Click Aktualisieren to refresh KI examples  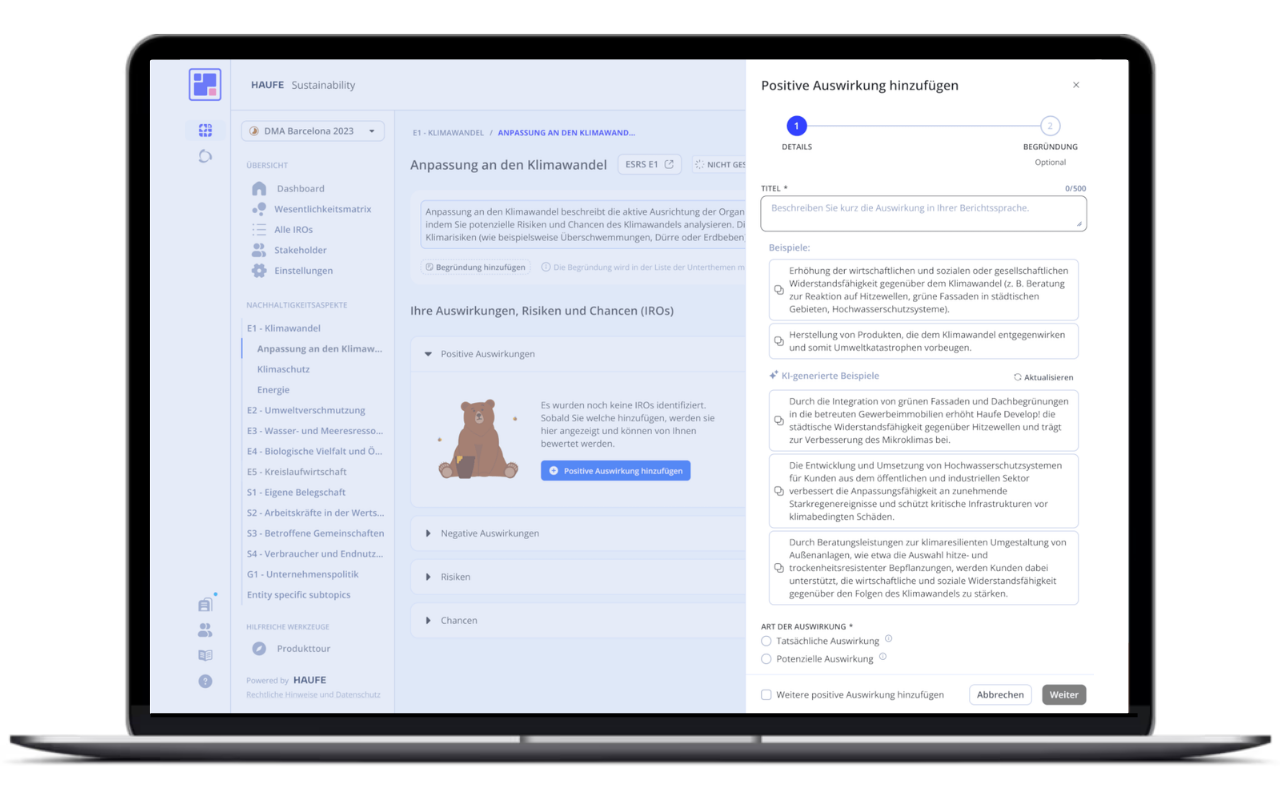(x=1043, y=377)
